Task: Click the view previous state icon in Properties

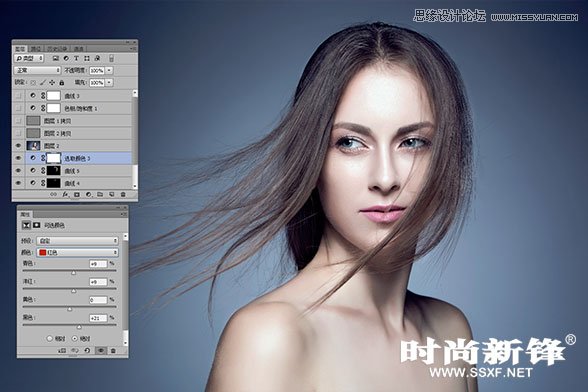Action: (x=75, y=350)
